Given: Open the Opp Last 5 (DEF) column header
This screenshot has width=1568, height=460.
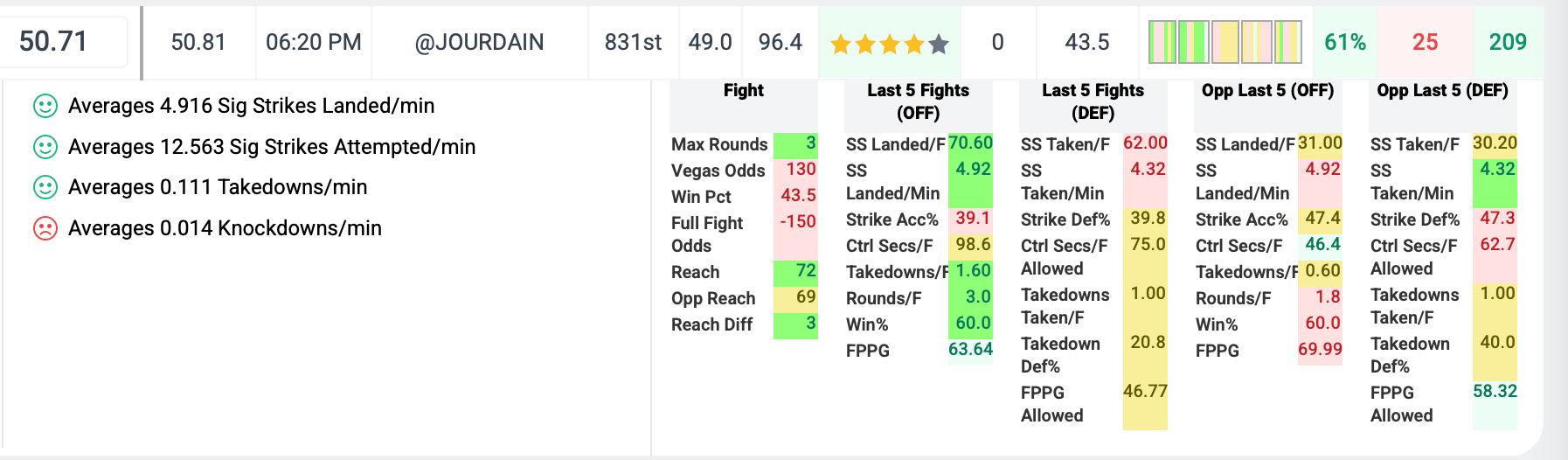Looking at the screenshot, I should (1442, 90).
